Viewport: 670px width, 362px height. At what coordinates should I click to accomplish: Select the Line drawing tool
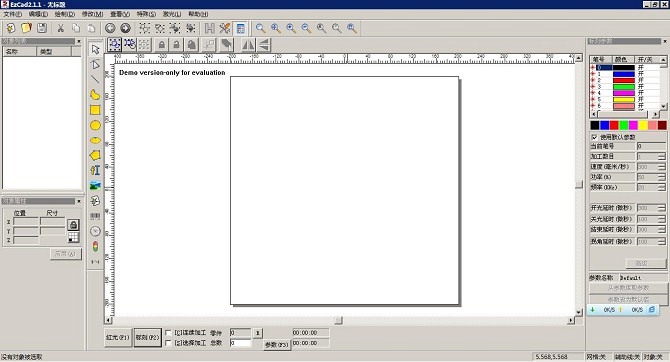[x=95, y=79]
